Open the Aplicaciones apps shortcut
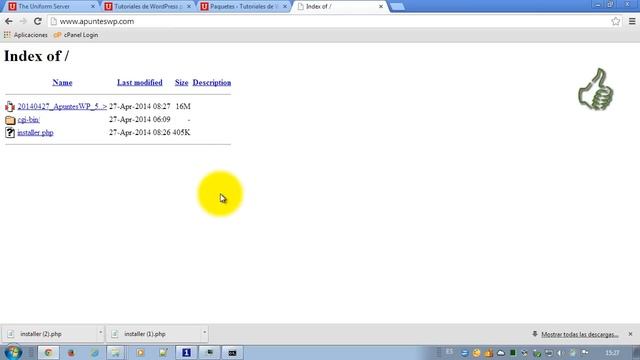The image size is (640, 360). point(25,35)
